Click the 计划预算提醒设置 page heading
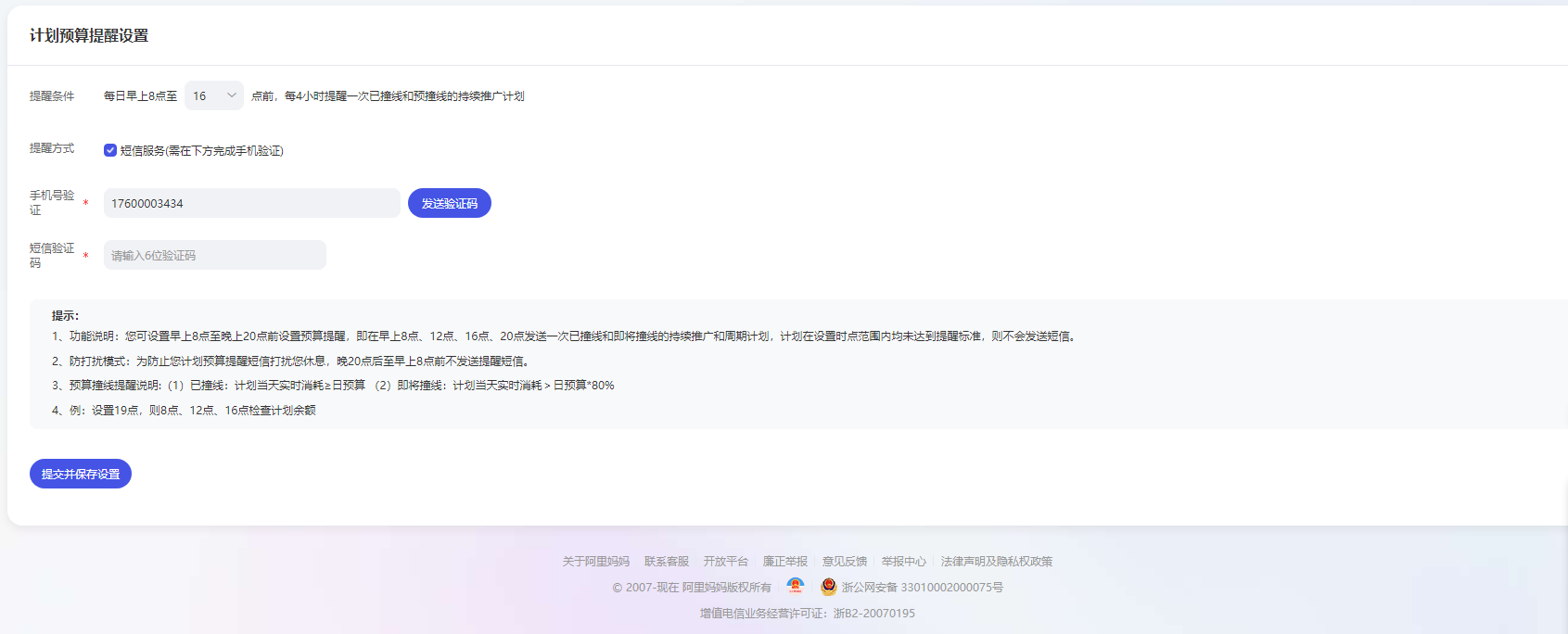Screen dimensions: 1568x634 89,35
